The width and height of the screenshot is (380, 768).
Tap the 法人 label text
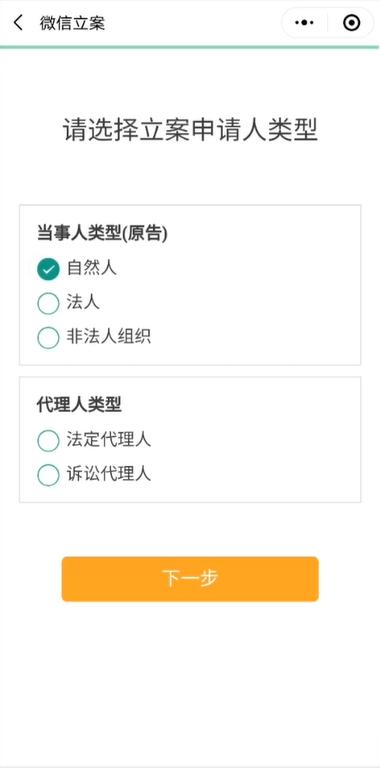[x=83, y=303]
